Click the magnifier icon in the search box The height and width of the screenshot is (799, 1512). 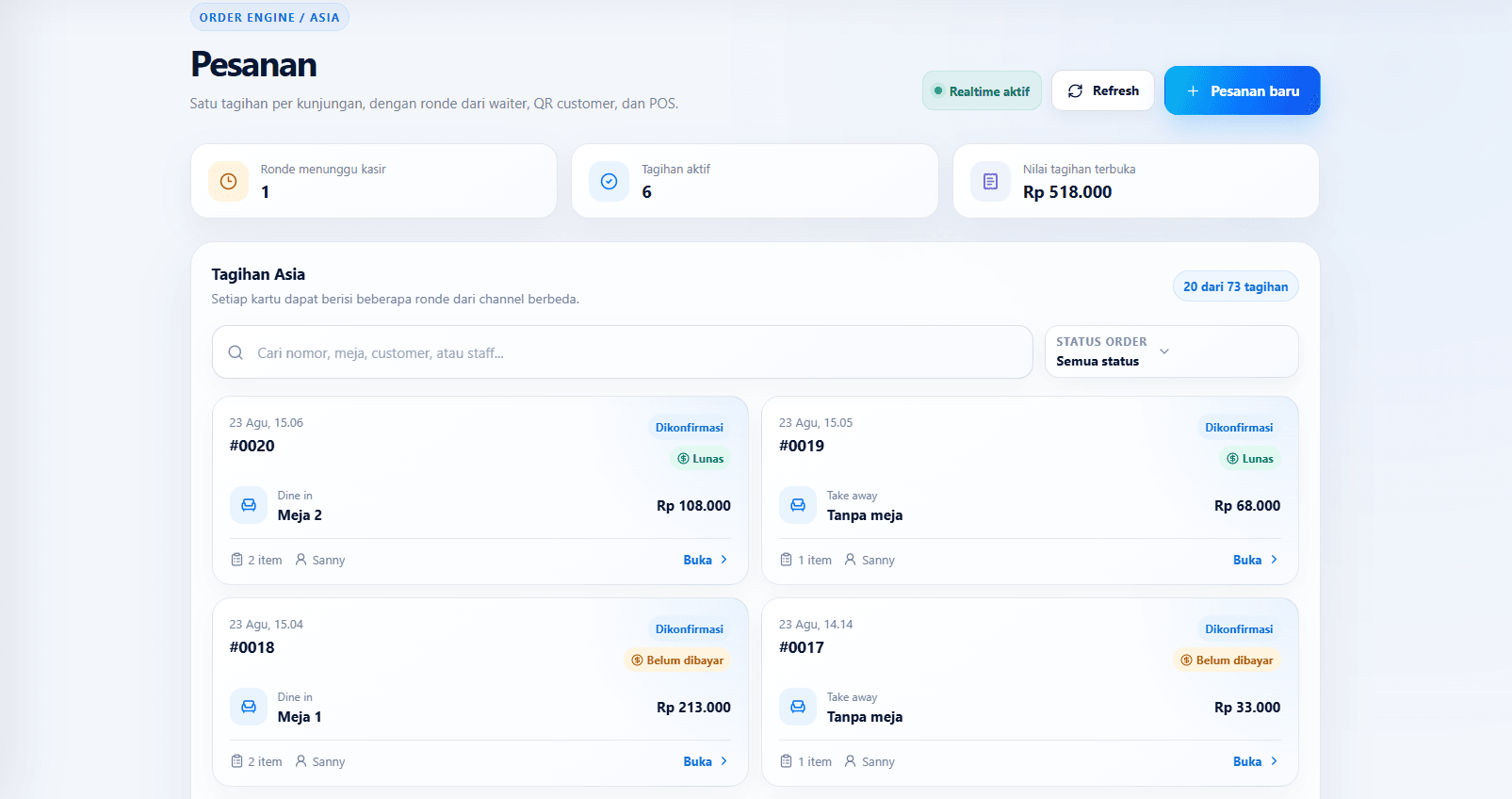(236, 352)
